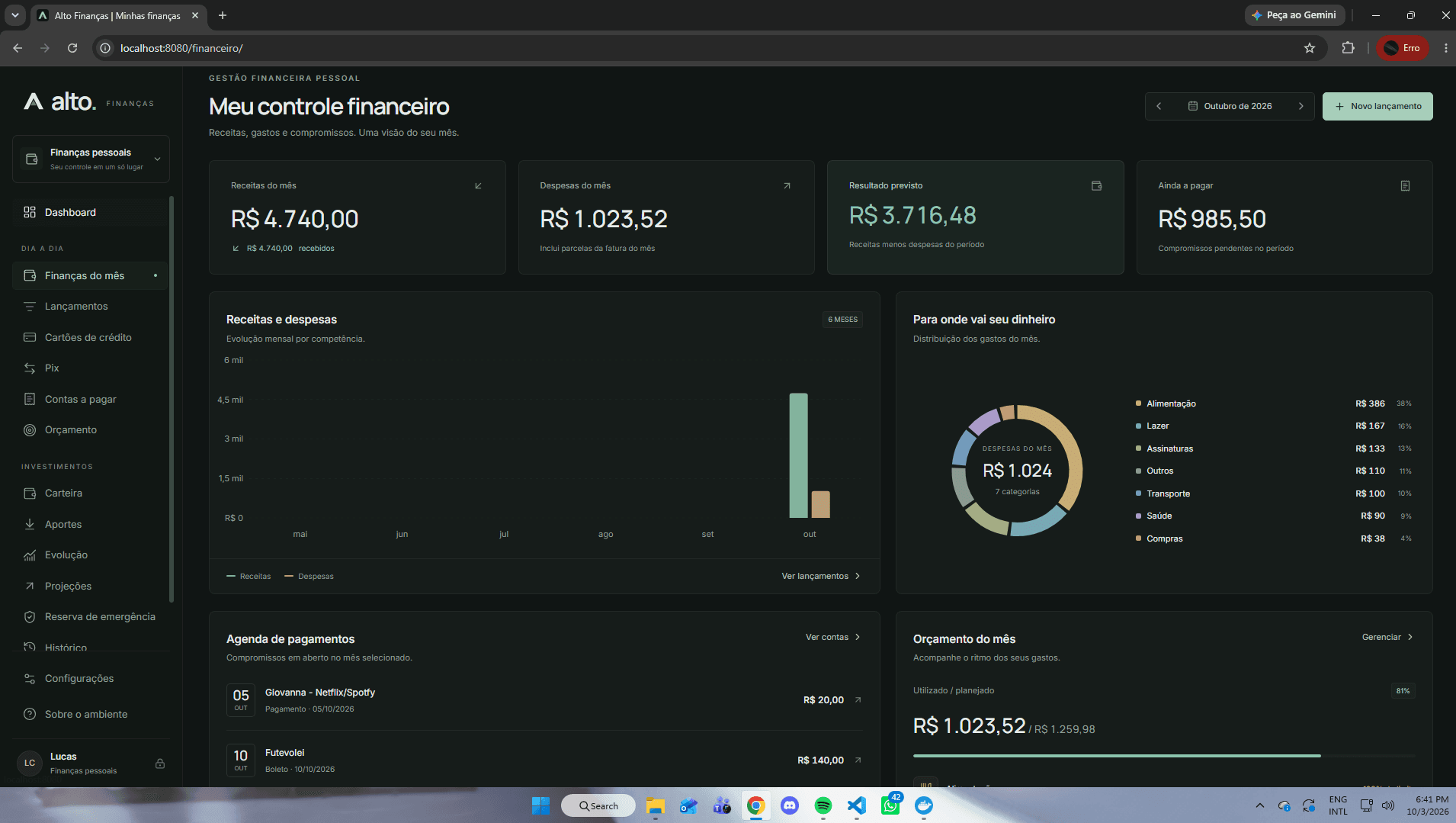Click the Contas a pagar icon
Screen dimensions: 1456x823
[x=30, y=399]
